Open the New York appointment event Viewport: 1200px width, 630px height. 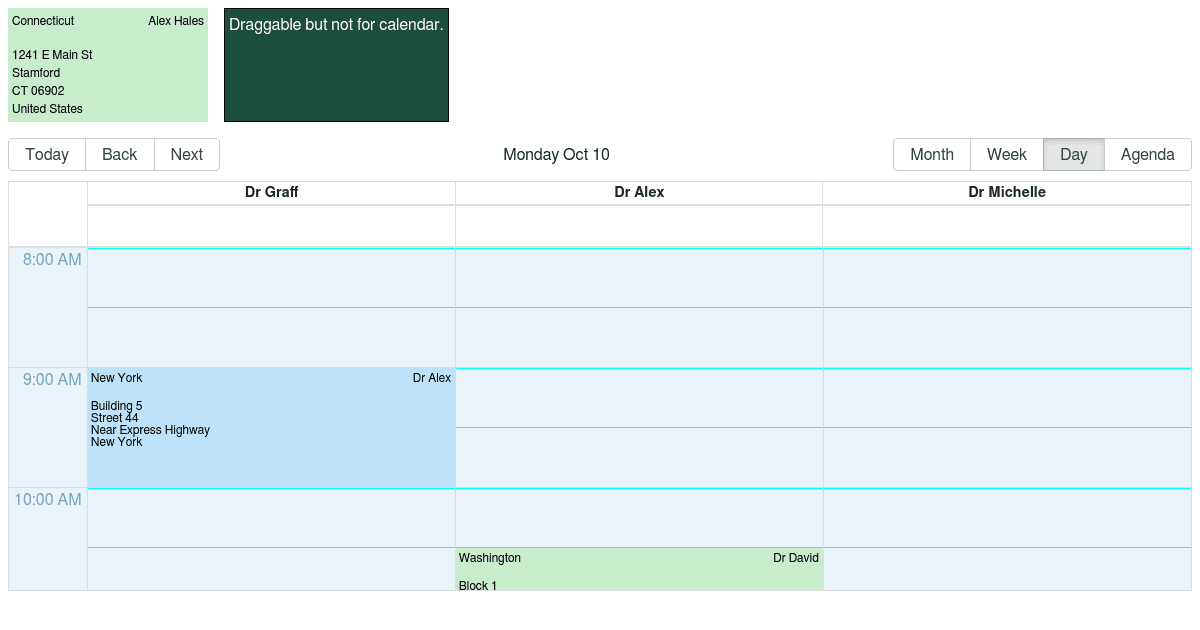tap(271, 427)
